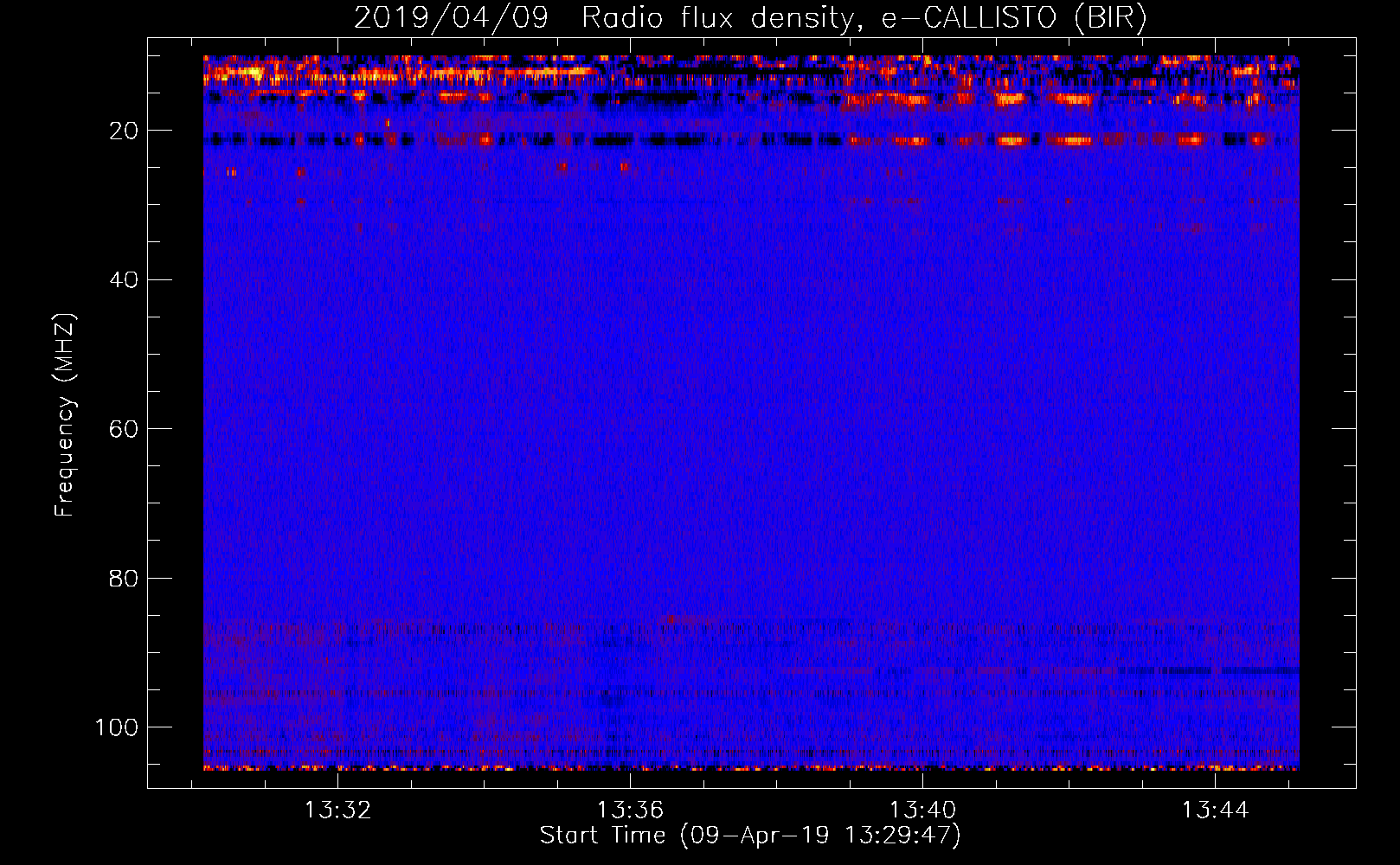Click the plot title "Radio flux density, e-CALLISTO (BIR)"
Image resolution: width=1400 pixels, height=865 pixels.
(864, 18)
